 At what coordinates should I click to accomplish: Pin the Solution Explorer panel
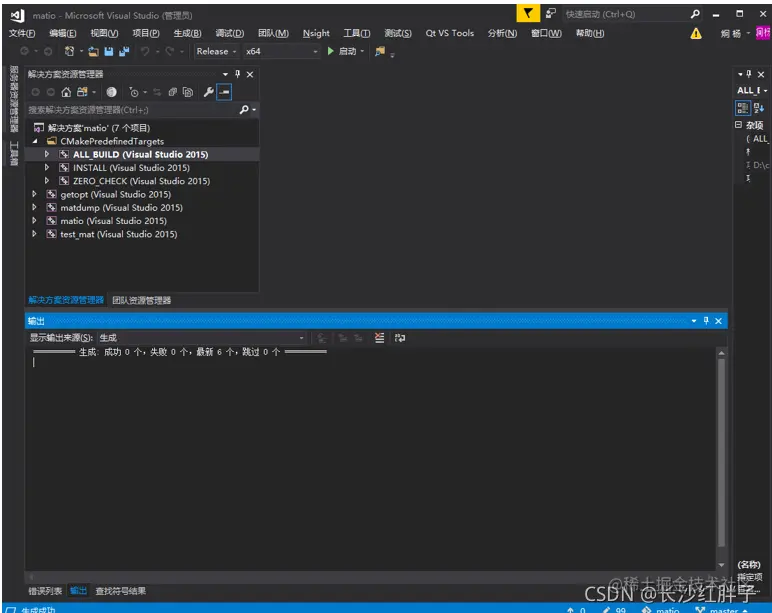tap(237, 74)
